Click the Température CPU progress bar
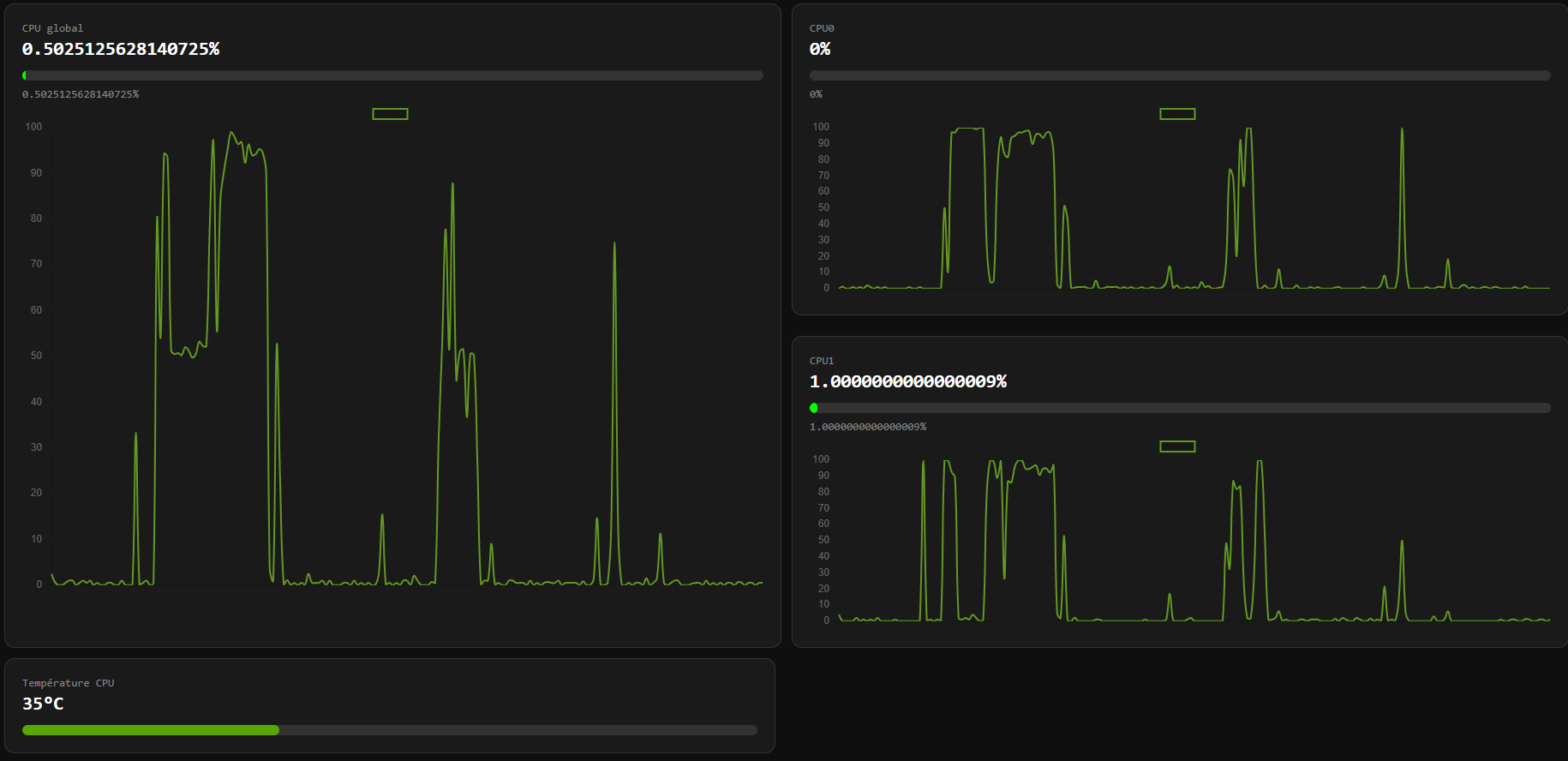Image resolution: width=1568 pixels, height=761 pixels. pos(390,730)
